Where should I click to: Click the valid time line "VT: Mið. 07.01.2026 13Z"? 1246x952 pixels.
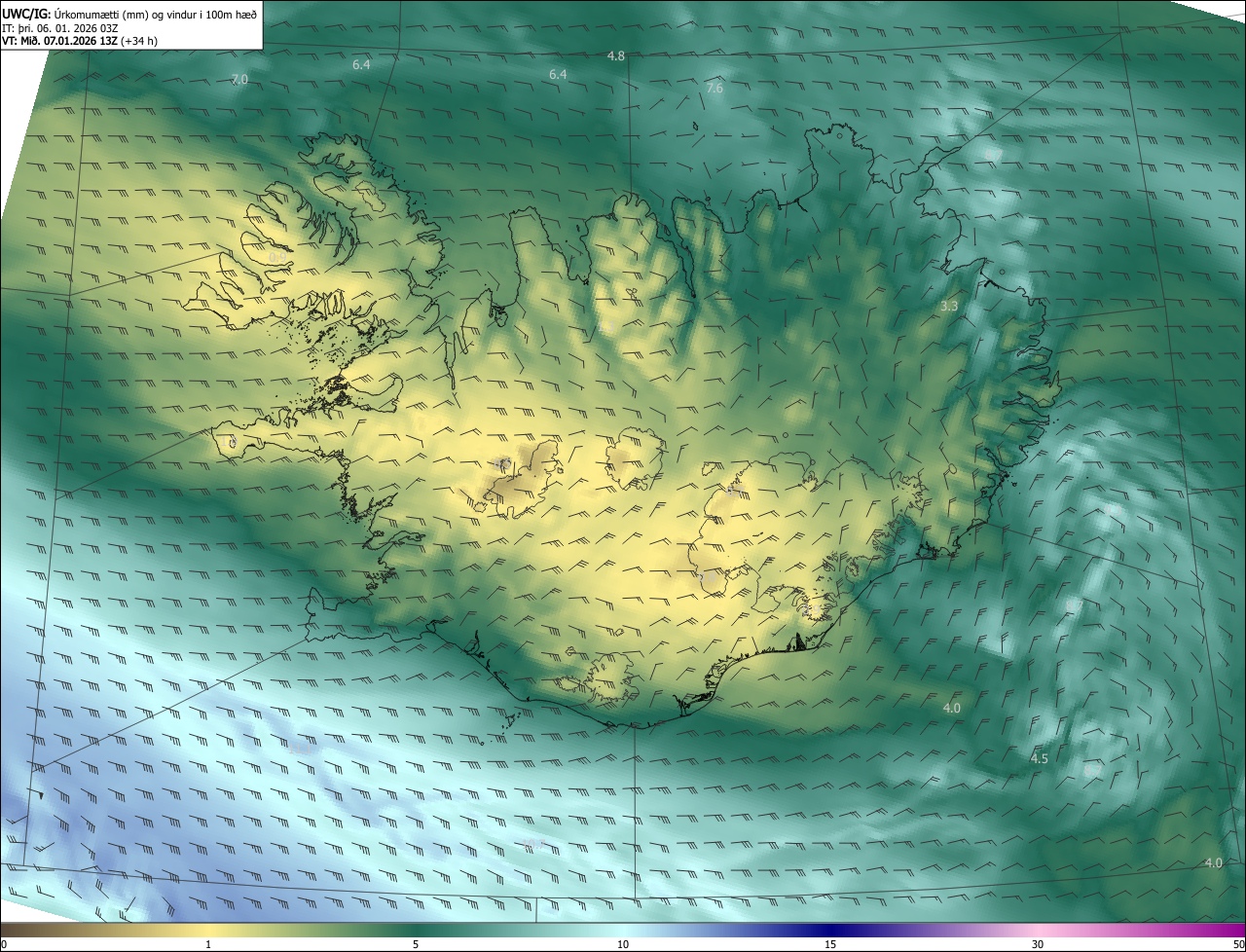60,41
